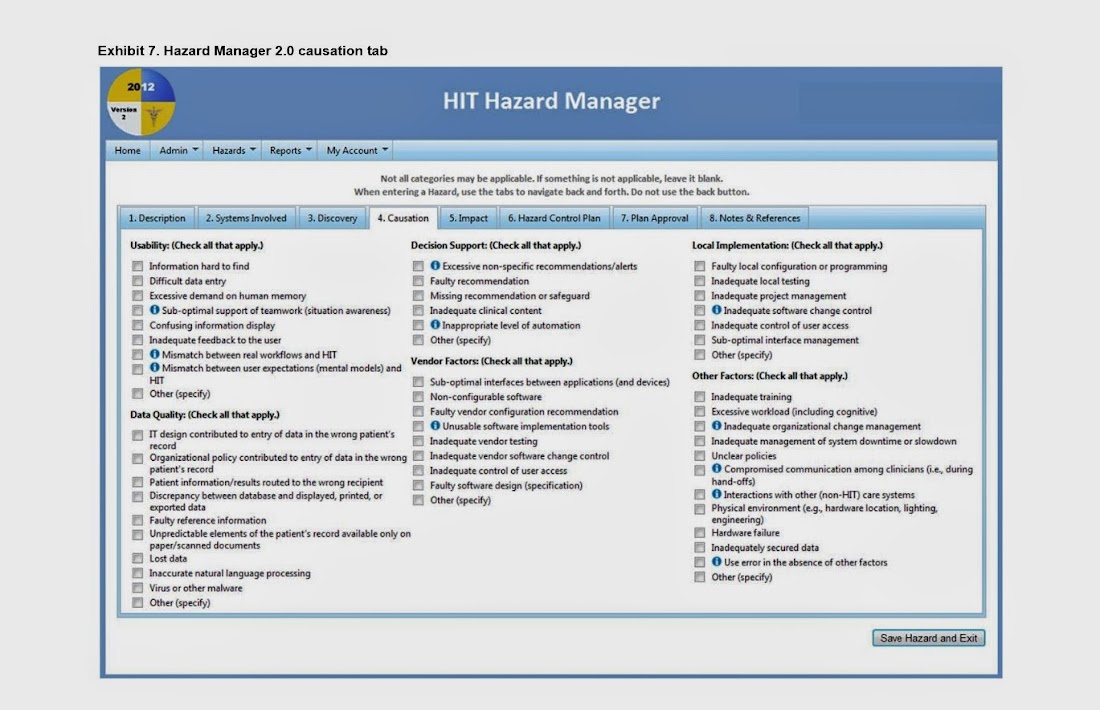Tick Other (specify) under Usability
This screenshot has width=1100, height=710.
pyautogui.click(x=138, y=394)
